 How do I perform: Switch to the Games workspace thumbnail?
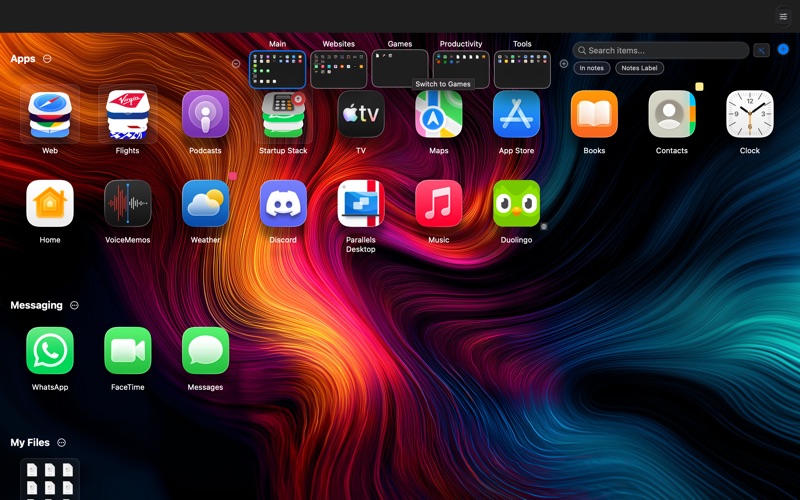pos(400,69)
